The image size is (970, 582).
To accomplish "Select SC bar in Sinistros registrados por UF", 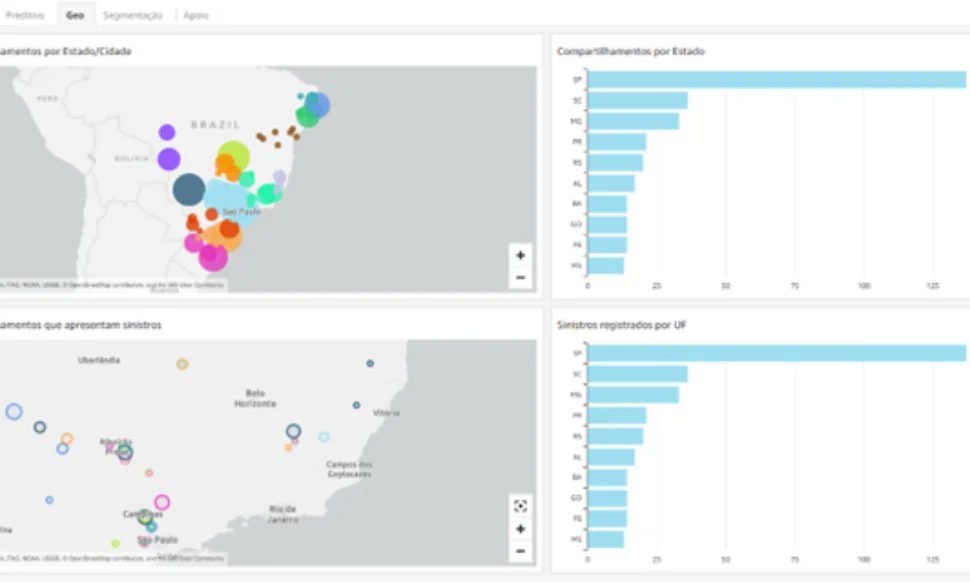I will [637, 374].
